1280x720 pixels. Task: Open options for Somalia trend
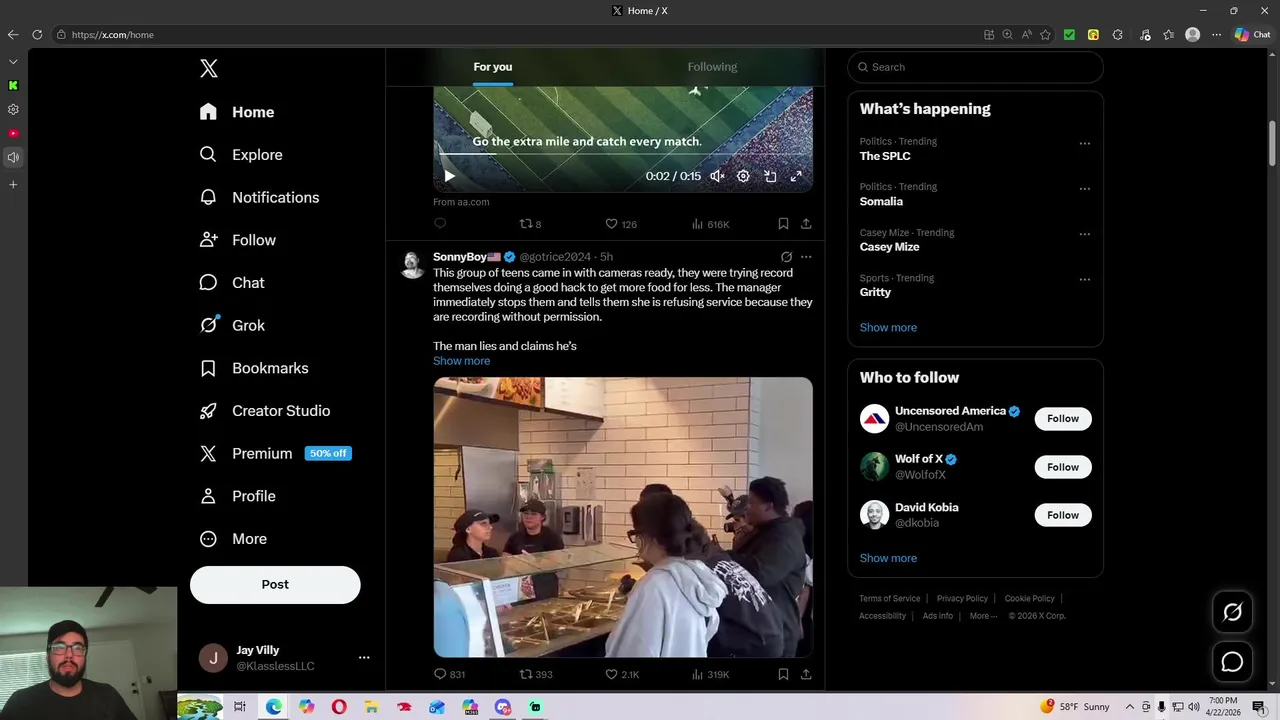pyautogui.click(x=1084, y=189)
